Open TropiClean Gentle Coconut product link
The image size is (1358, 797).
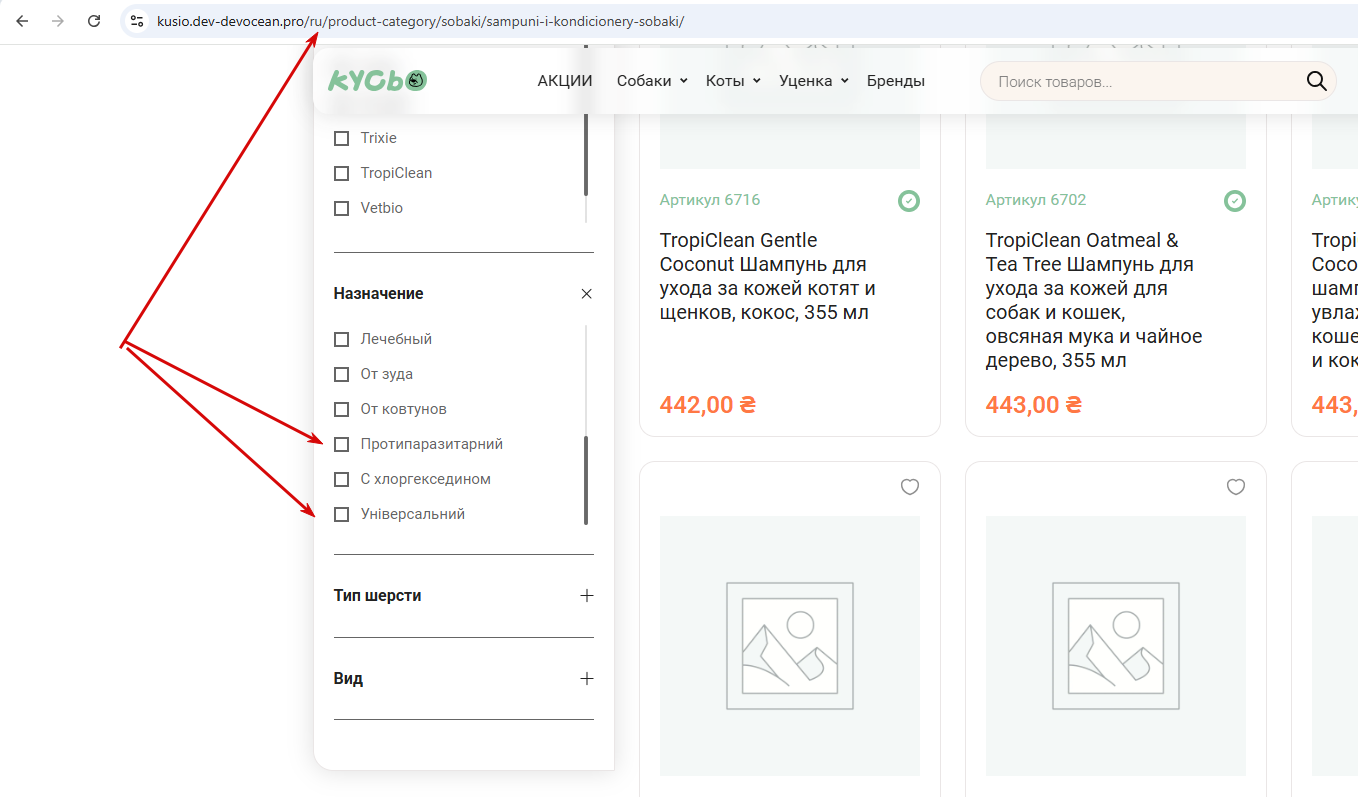pos(767,276)
